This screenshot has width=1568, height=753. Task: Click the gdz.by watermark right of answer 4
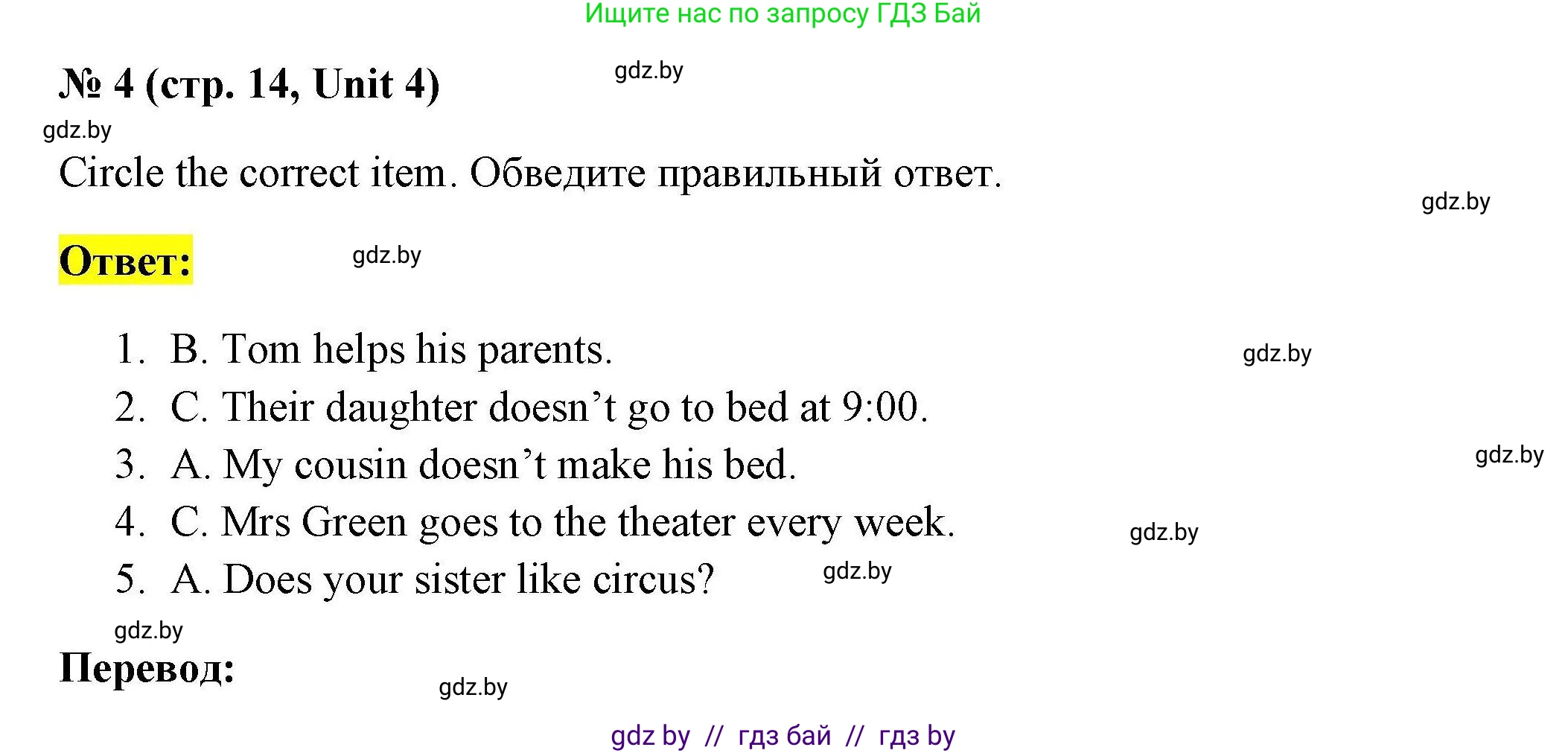point(1164,533)
